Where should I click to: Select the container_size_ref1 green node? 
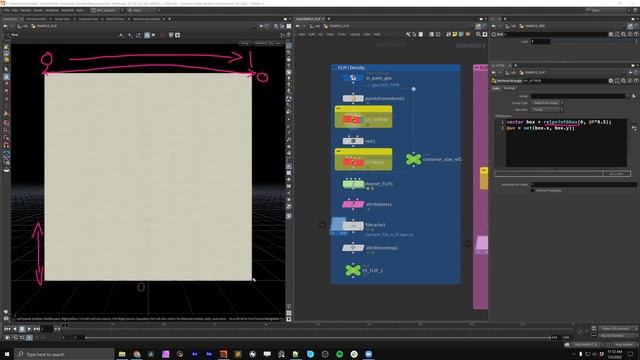413,159
